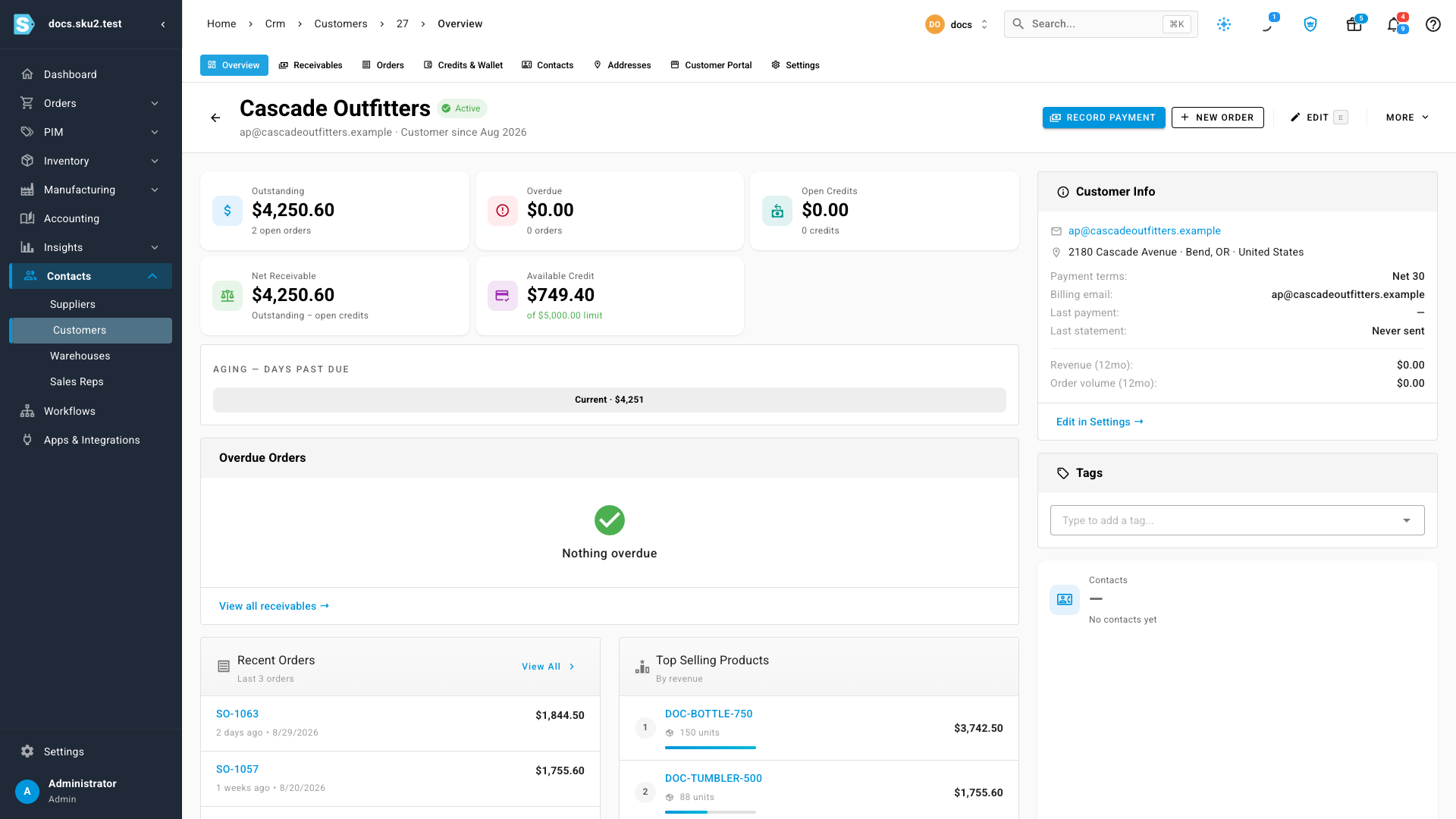This screenshot has height=819, width=1456.
Task: Click the customer email link in Customer Info
Action: 1144,231
